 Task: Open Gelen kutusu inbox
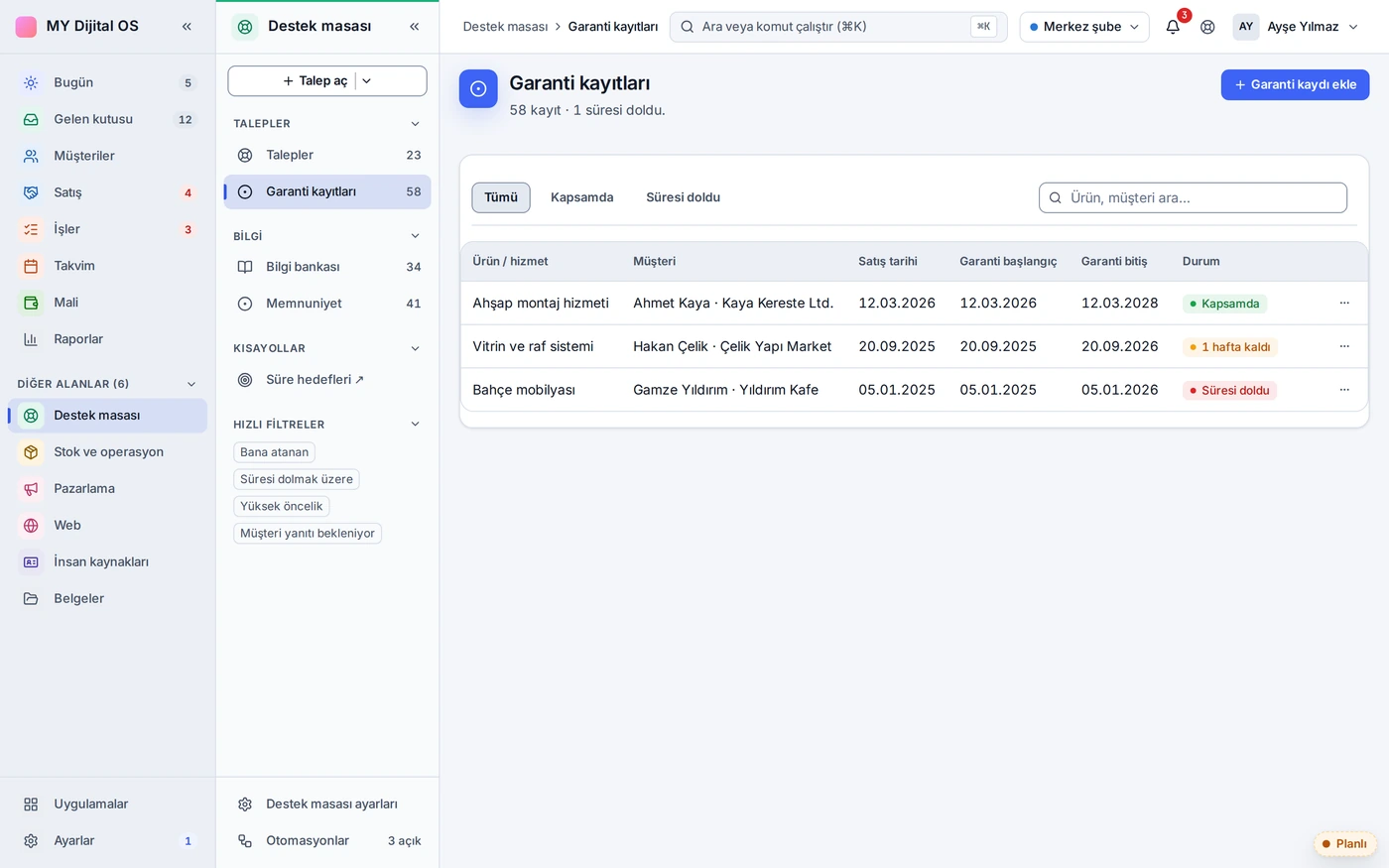tap(107, 119)
